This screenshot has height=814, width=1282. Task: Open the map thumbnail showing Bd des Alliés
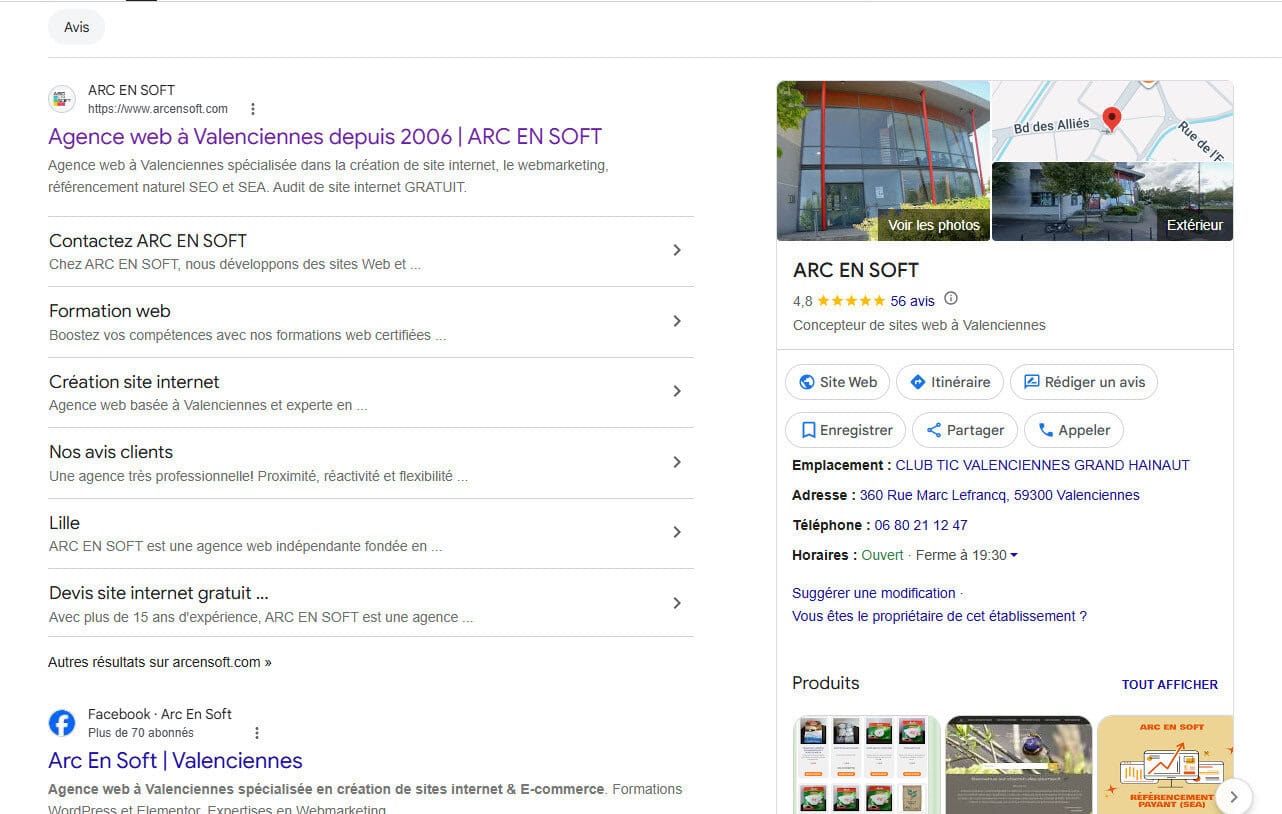click(x=1112, y=120)
